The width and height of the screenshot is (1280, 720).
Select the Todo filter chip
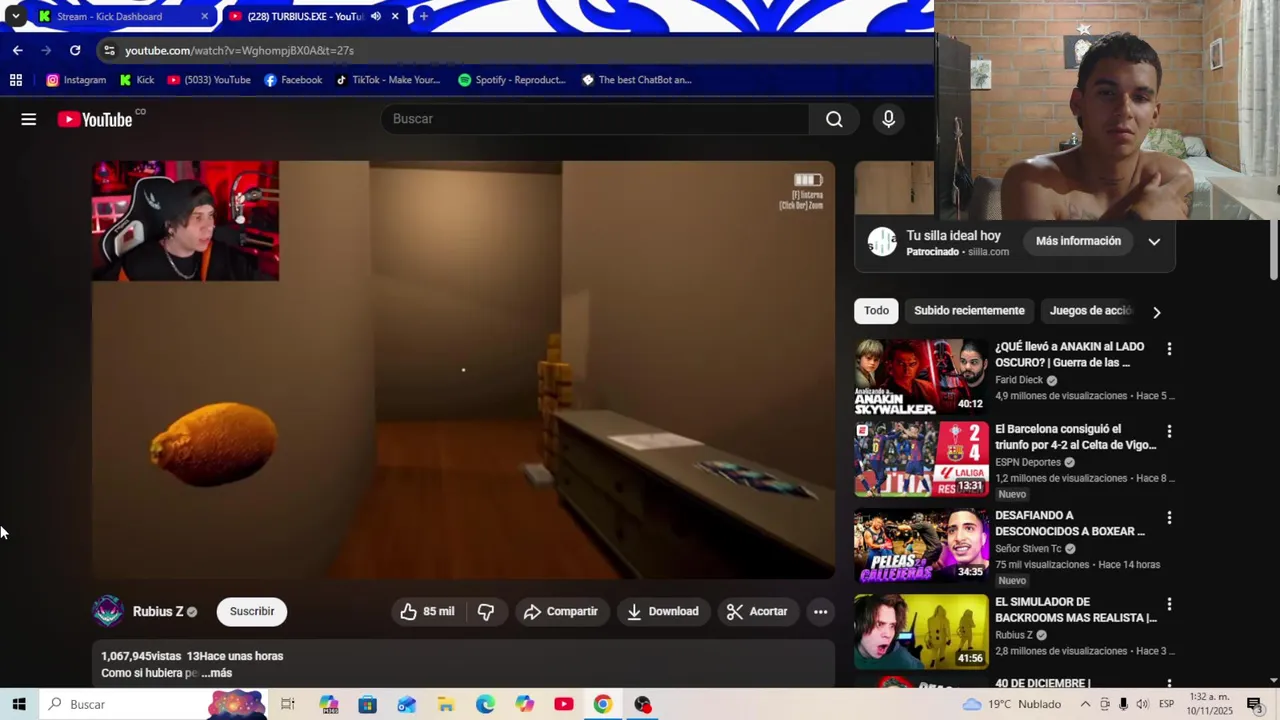(876, 311)
